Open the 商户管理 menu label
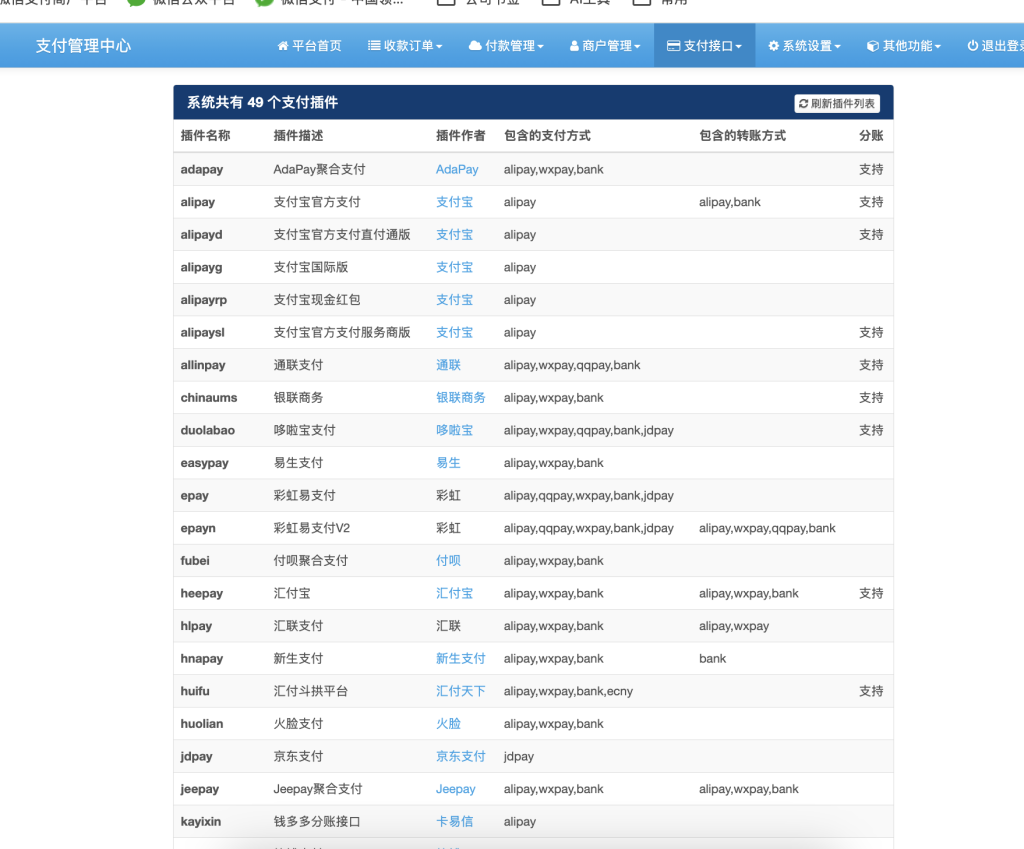Viewport: 1024px width, 849px height. click(x=607, y=46)
